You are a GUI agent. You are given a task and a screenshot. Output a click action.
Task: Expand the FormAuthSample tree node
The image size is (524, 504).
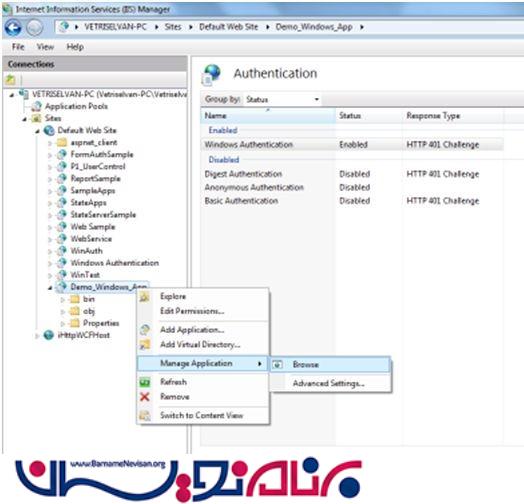click(x=50, y=155)
